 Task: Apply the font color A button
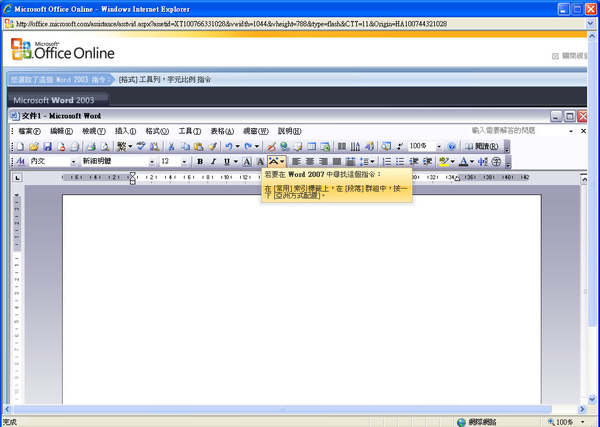tap(463, 161)
